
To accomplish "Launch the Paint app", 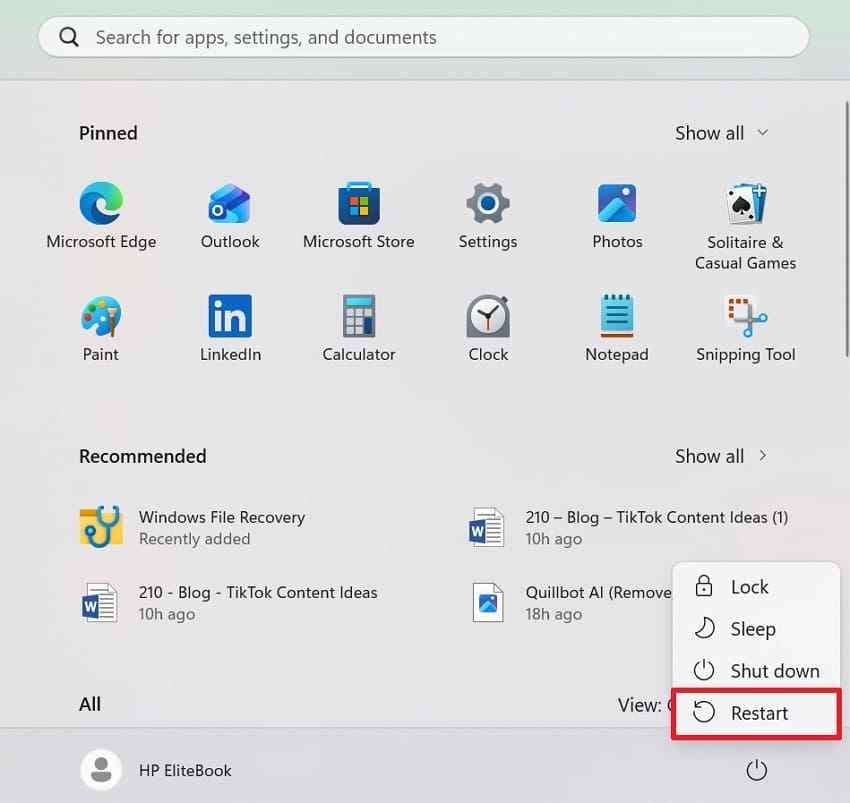I will click(101, 328).
